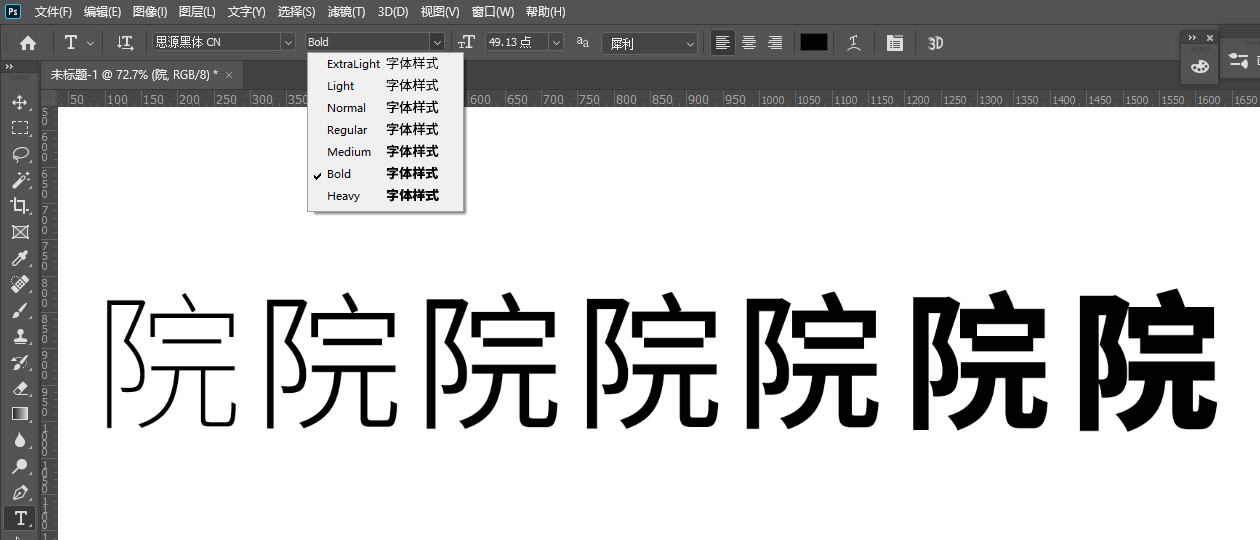Screen dimensions: 1260x540
Task: Open the 思源黑体 CN font family dropdown
Action: tap(288, 42)
